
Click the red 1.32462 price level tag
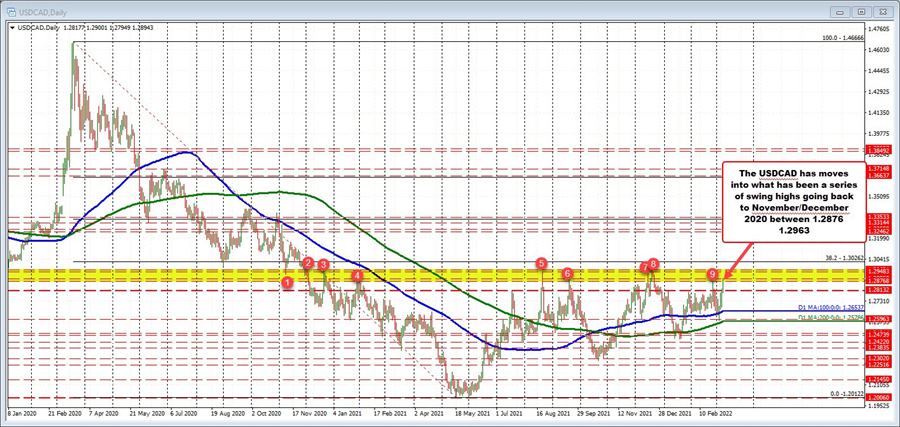(878, 230)
